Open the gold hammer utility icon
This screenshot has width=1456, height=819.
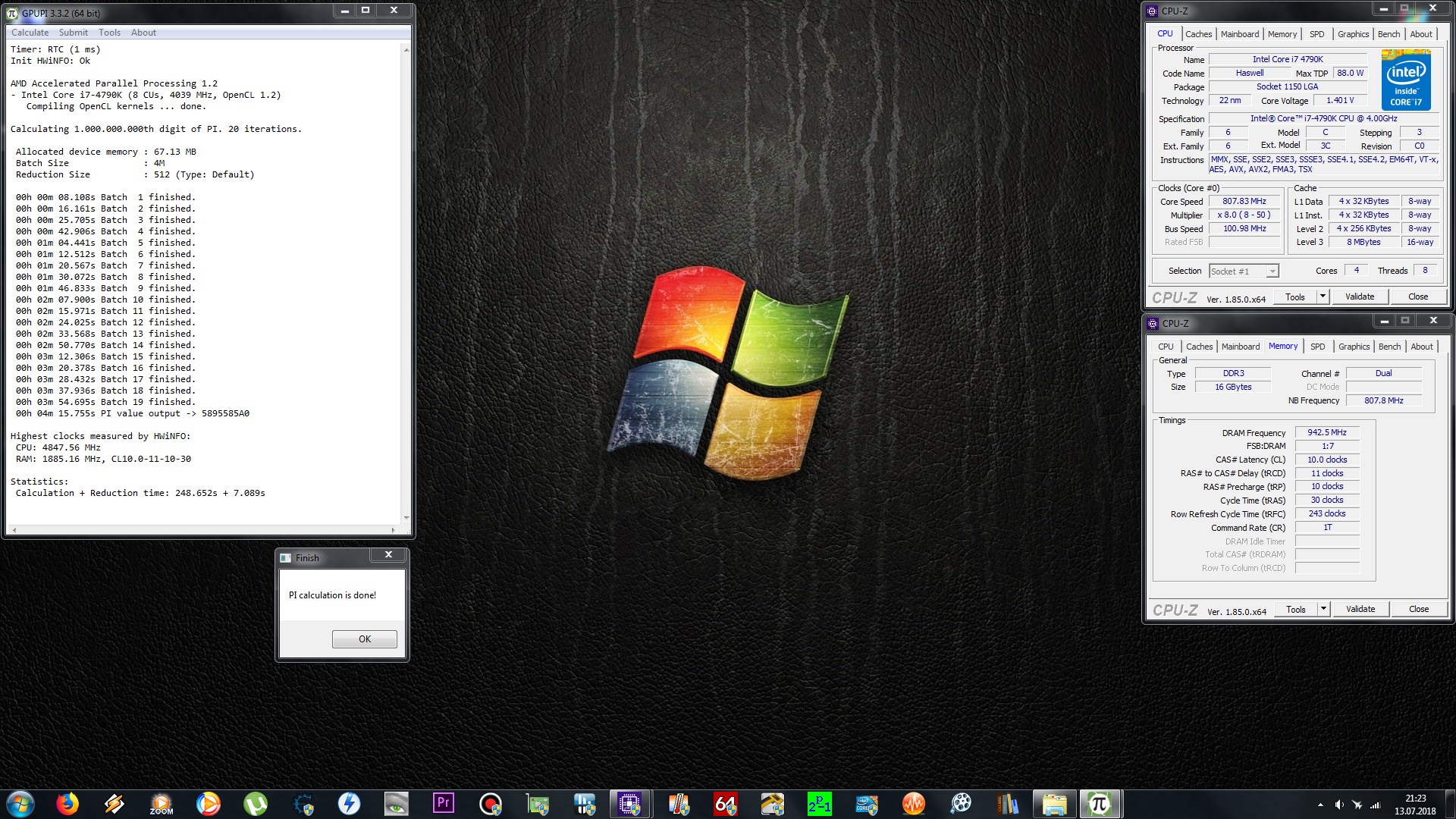click(773, 804)
